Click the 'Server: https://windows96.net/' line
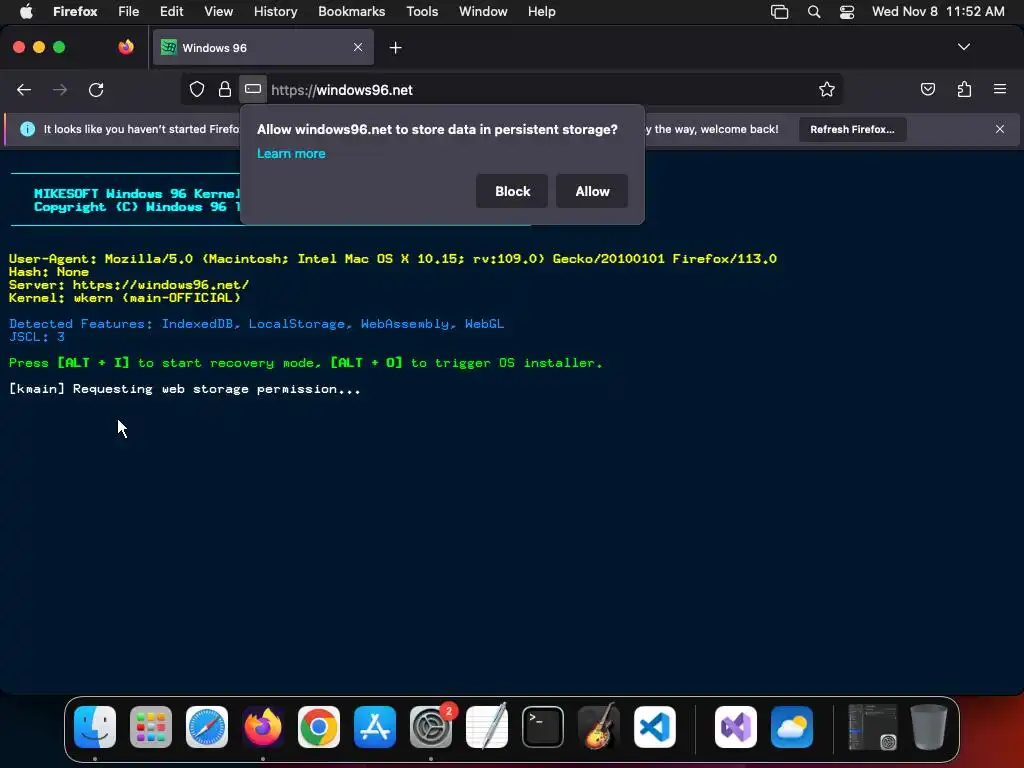 129,285
